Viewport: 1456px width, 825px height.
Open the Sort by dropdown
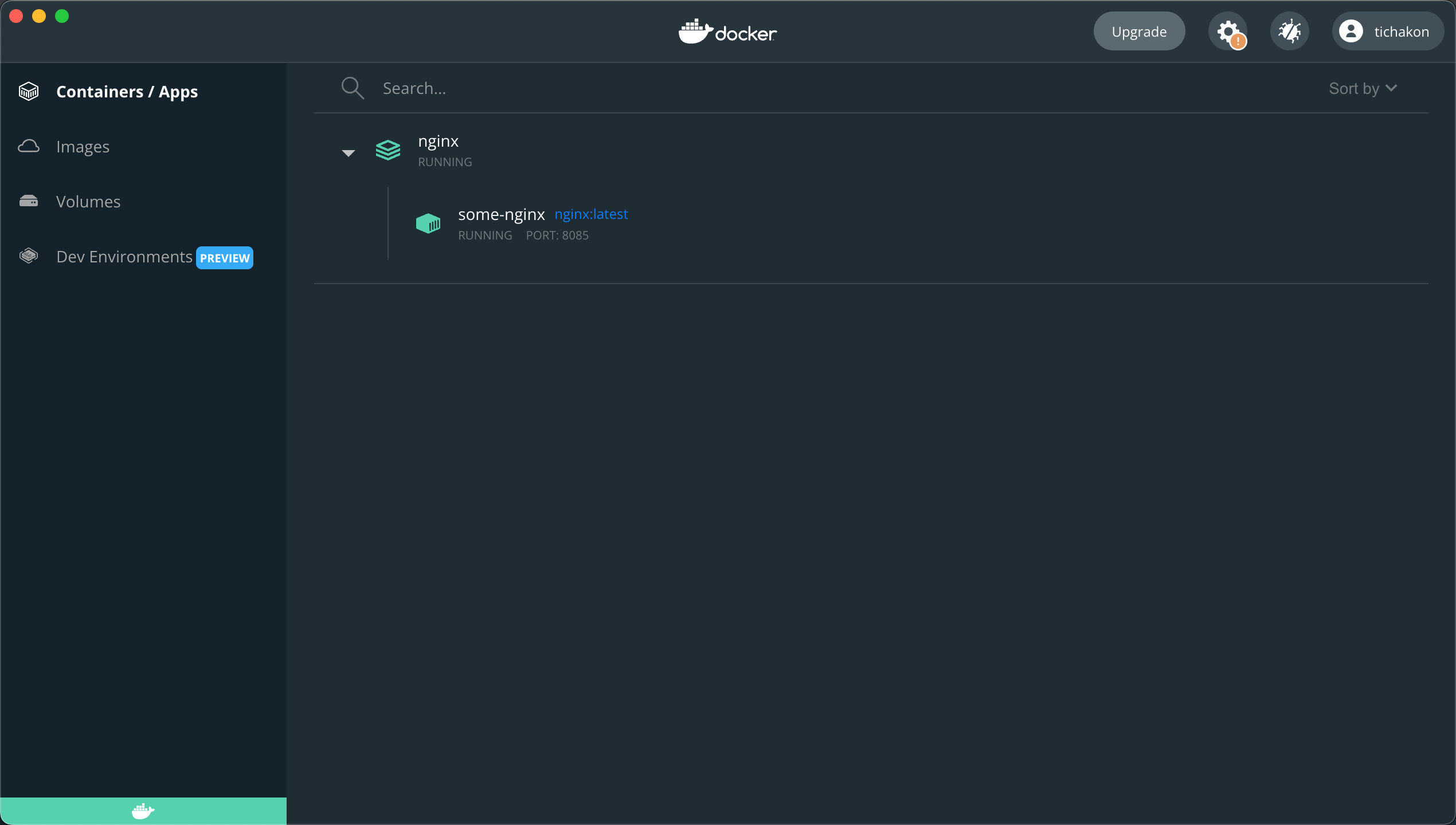click(1362, 88)
